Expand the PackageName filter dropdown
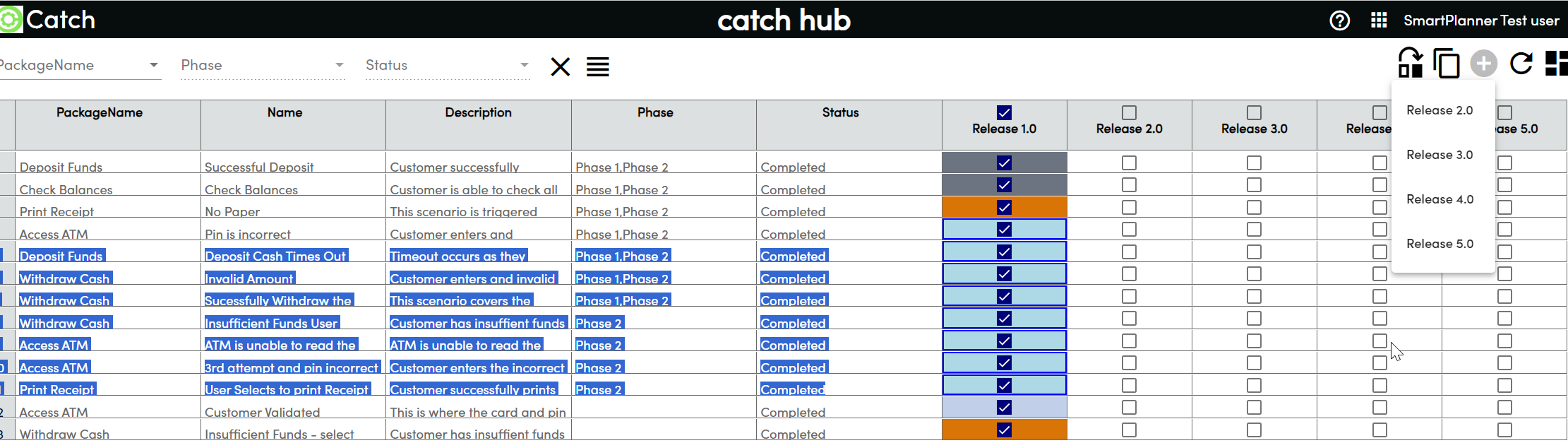The height and width of the screenshot is (443, 1568). coord(153,65)
